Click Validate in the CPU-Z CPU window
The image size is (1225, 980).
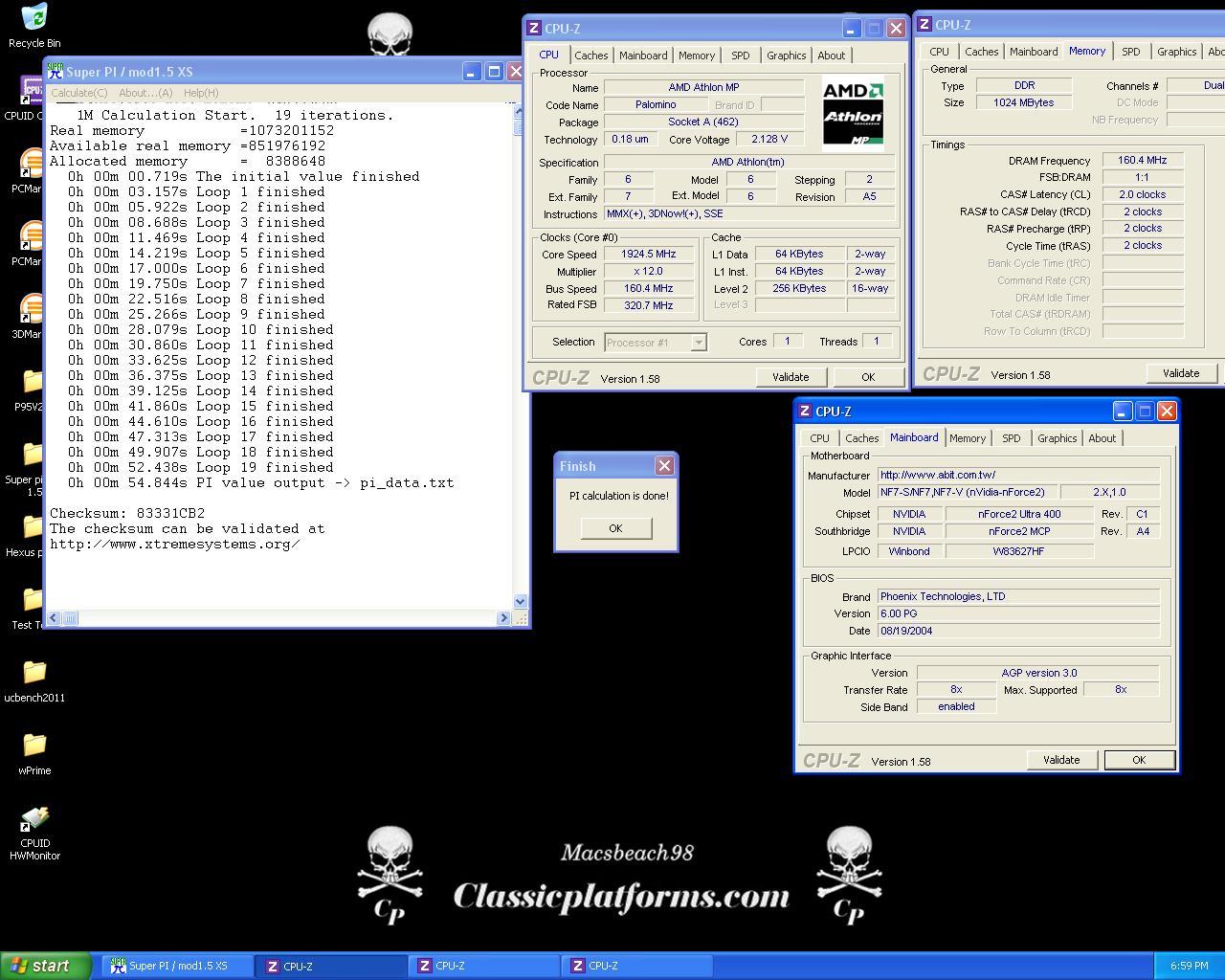pyautogui.click(x=791, y=377)
